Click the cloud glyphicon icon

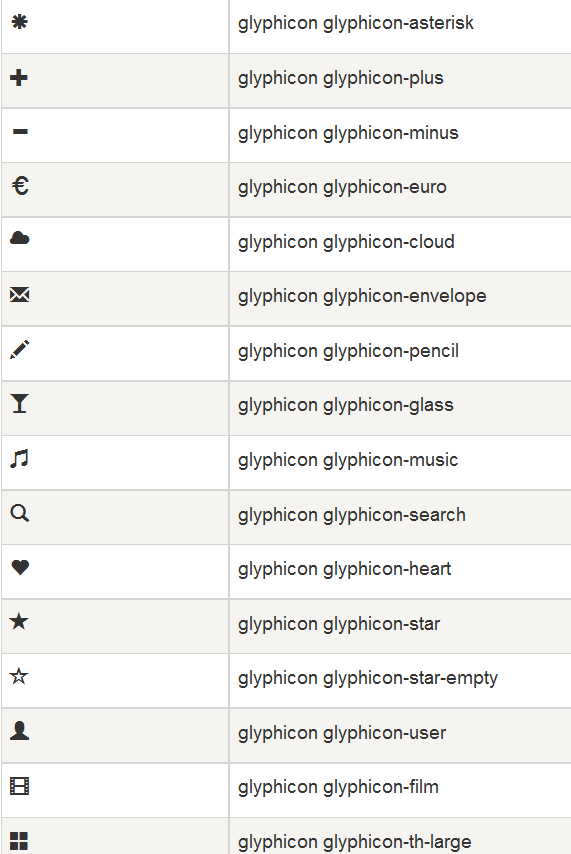point(20,238)
